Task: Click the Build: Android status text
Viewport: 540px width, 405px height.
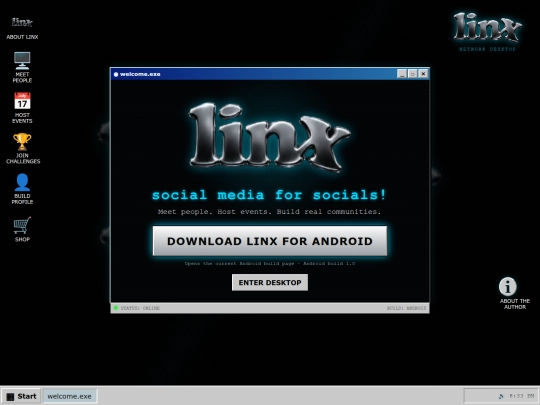Action: click(406, 308)
